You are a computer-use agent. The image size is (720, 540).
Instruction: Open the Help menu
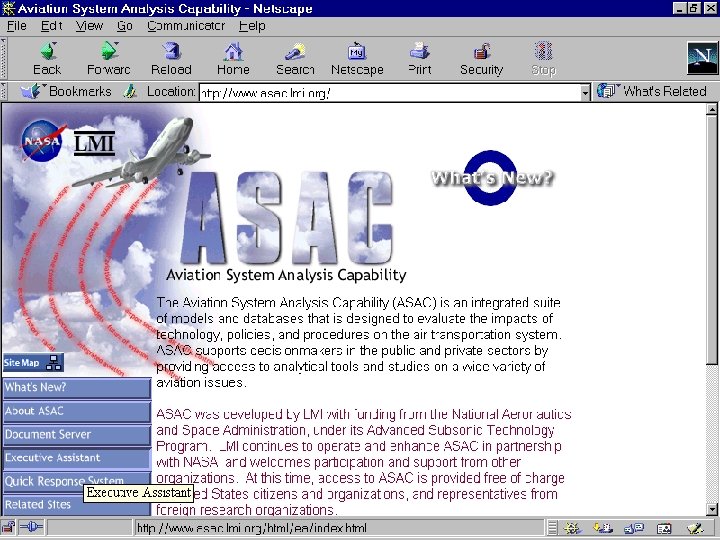[x=252, y=26]
